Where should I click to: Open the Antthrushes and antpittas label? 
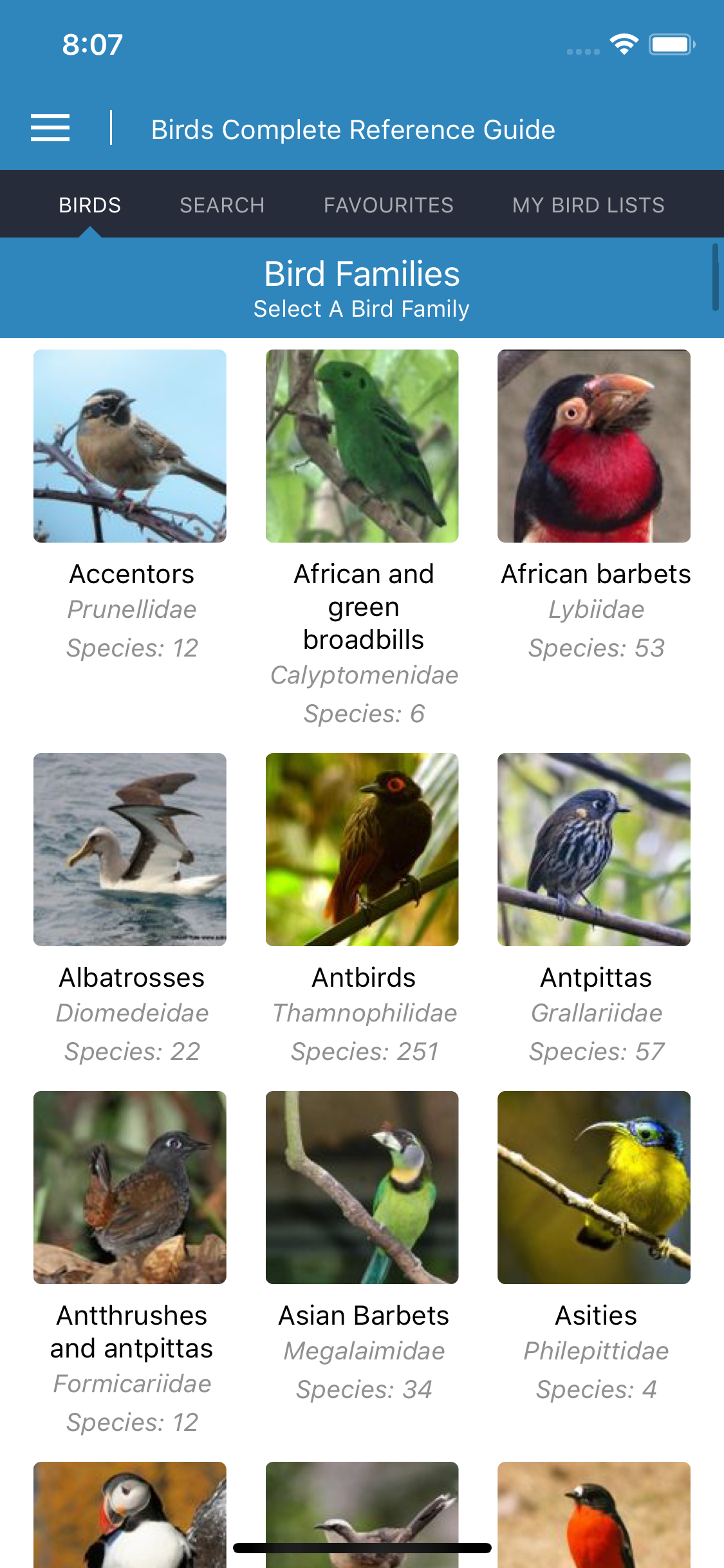pos(132,1332)
